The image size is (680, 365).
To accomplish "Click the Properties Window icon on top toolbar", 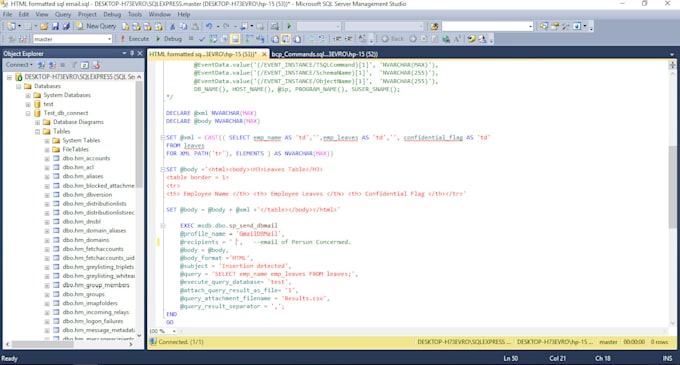I will [555, 26].
